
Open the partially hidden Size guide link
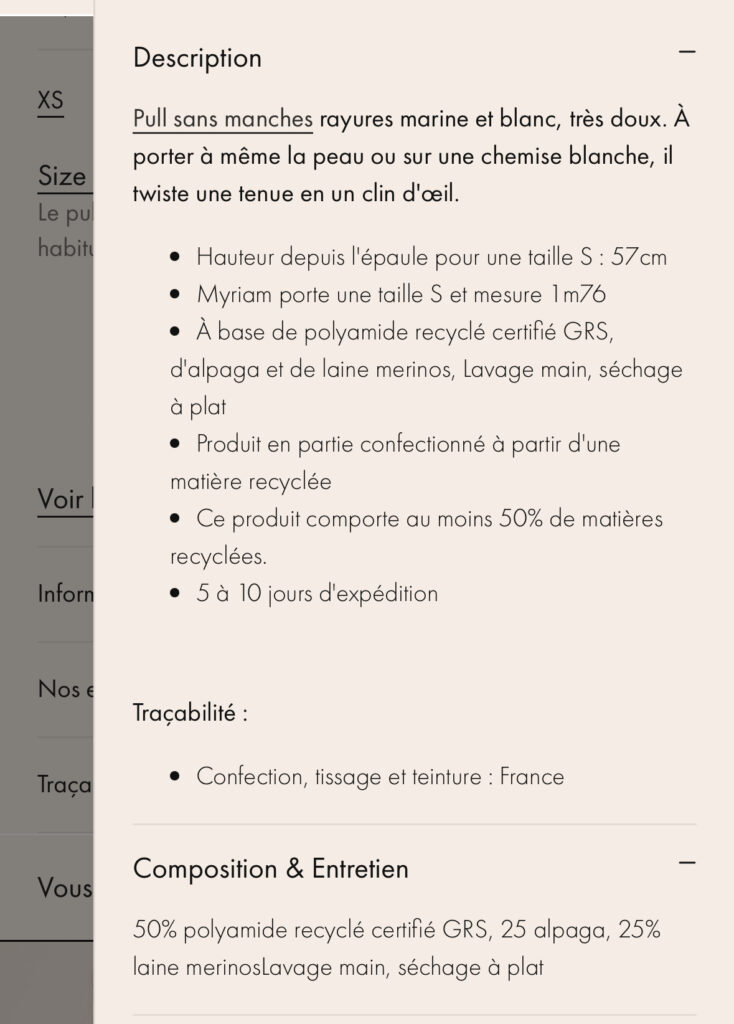[62, 177]
